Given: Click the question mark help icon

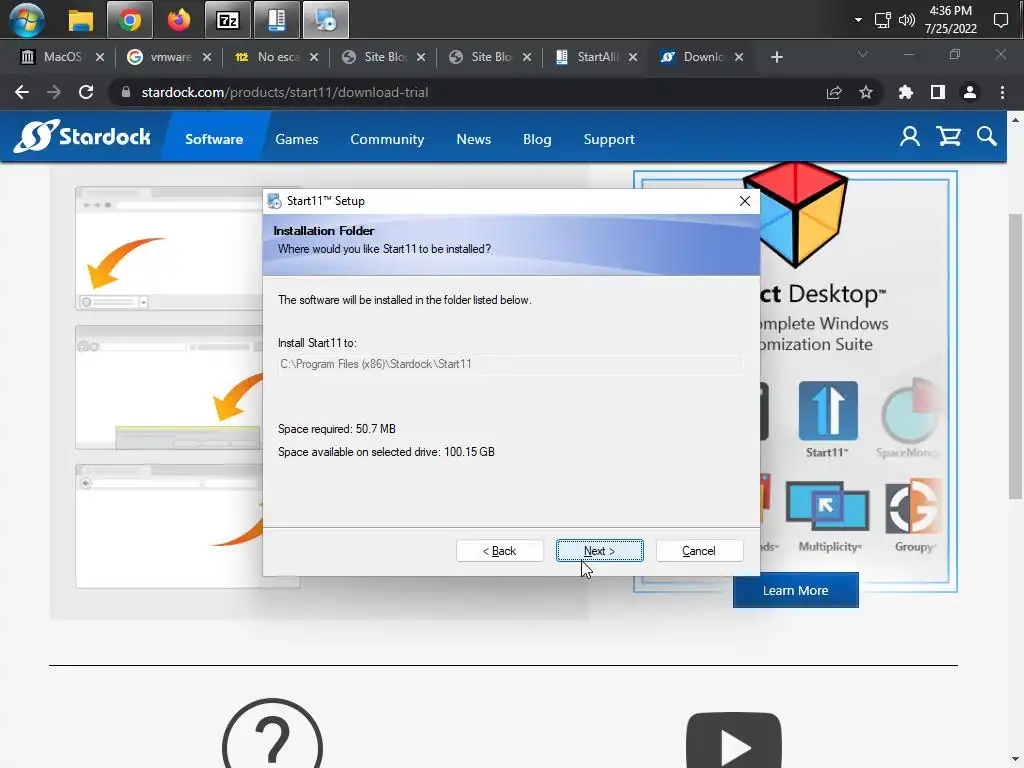Looking at the screenshot, I should pyautogui.click(x=272, y=734).
